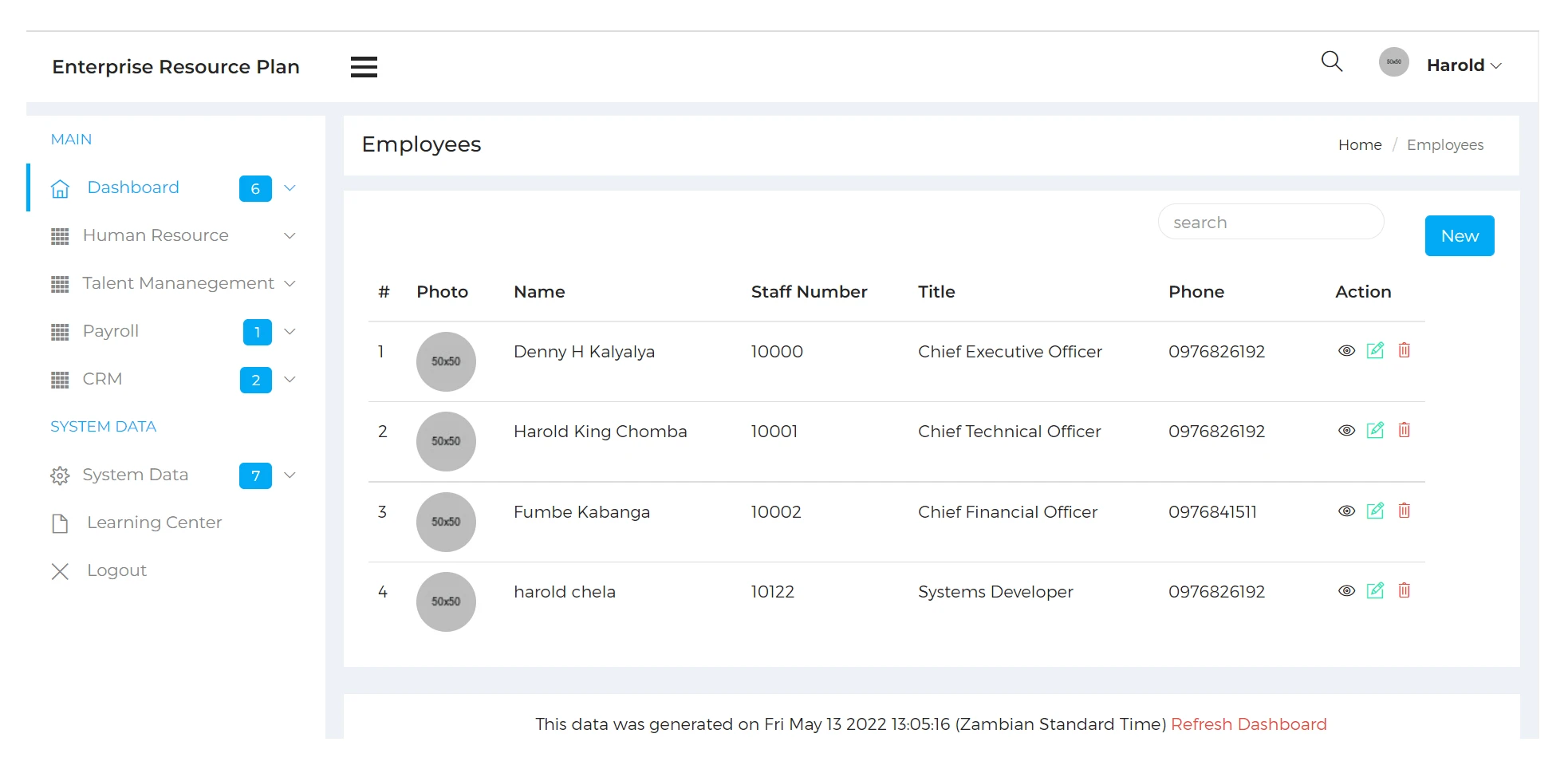View Denny H Kalyalya's details eye icon
This screenshot has height=777, width=1568.
click(x=1346, y=350)
